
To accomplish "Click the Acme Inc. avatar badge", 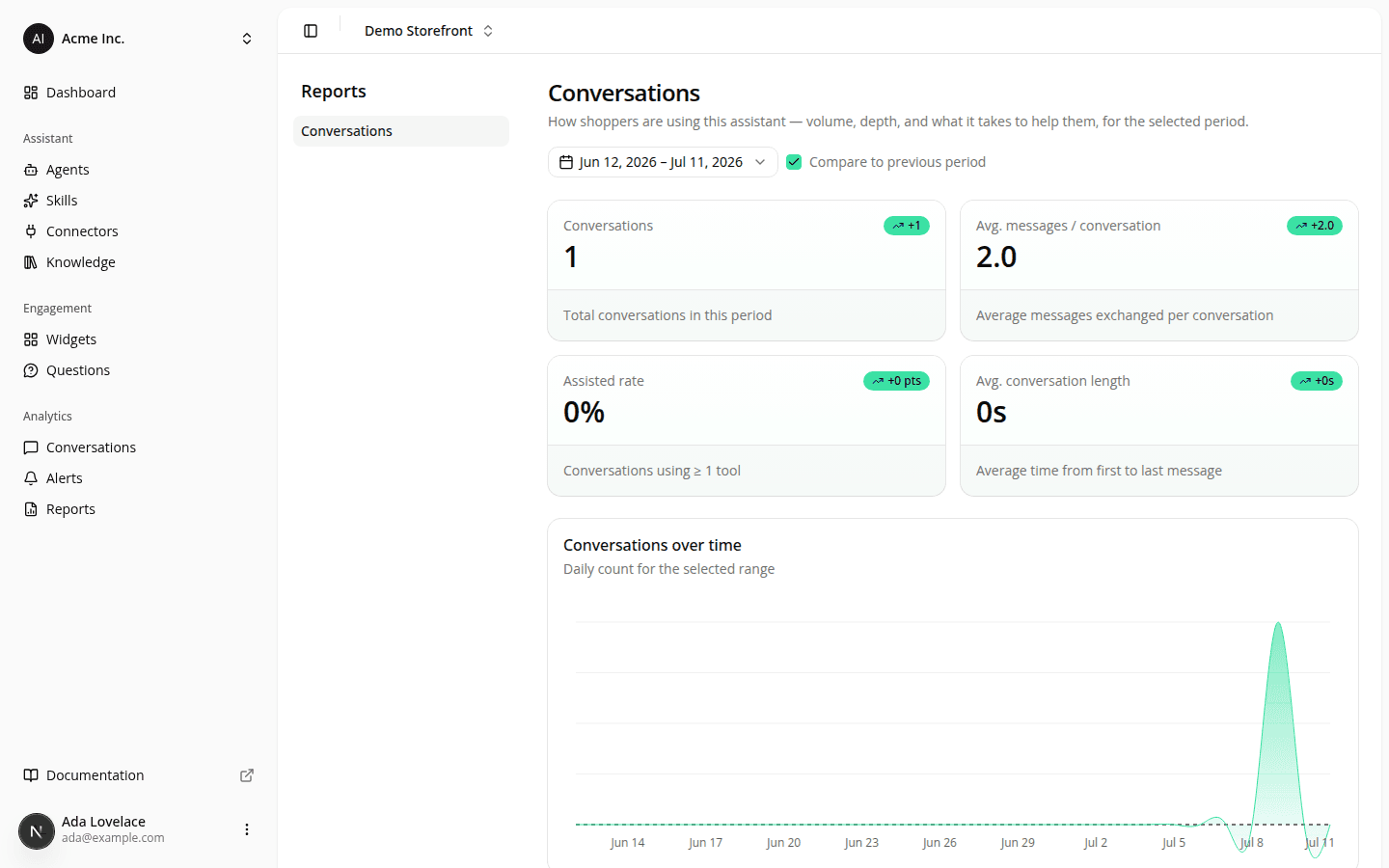I will pyautogui.click(x=39, y=39).
